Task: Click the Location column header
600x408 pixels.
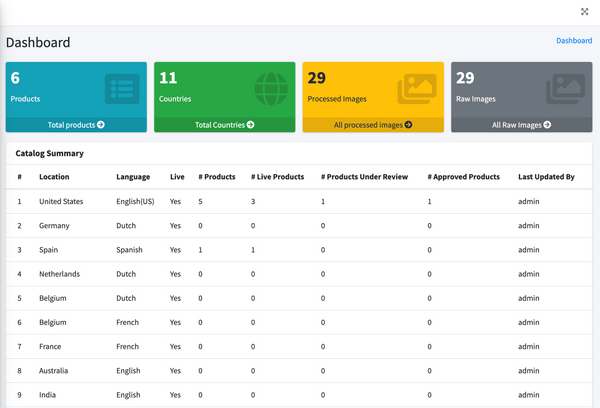Action: pyautogui.click(x=55, y=177)
